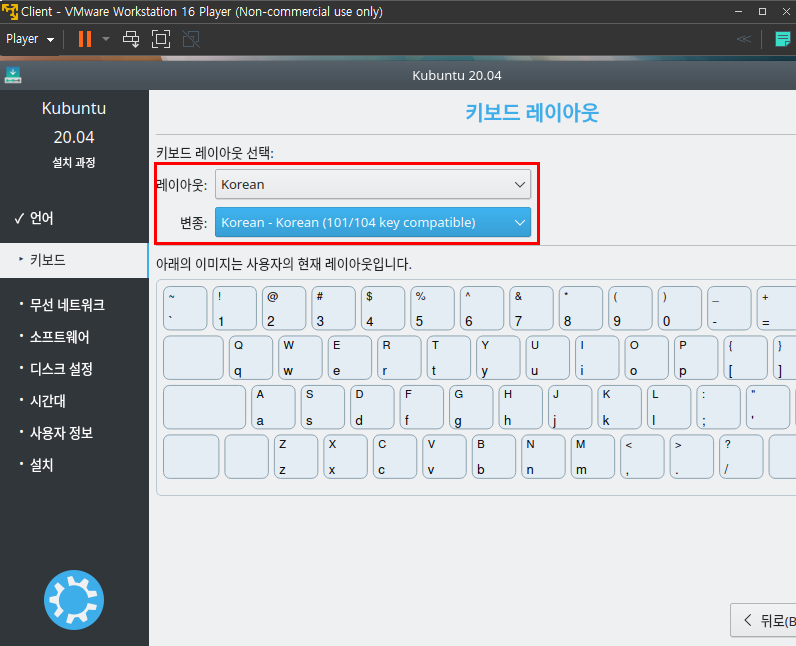Collapse the toolbar with the double chevron

click(x=744, y=39)
